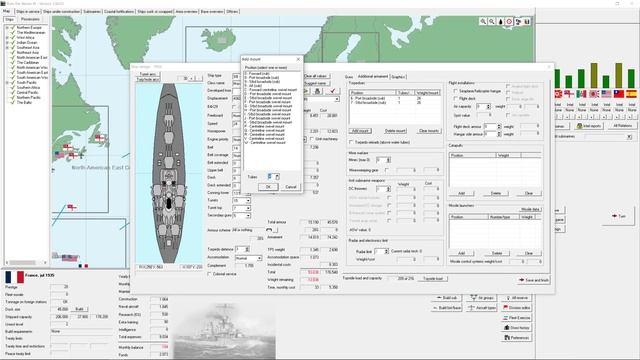Expand South Pacific tree node
Viewport: 640px width, 360px height.
tap(7, 82)
